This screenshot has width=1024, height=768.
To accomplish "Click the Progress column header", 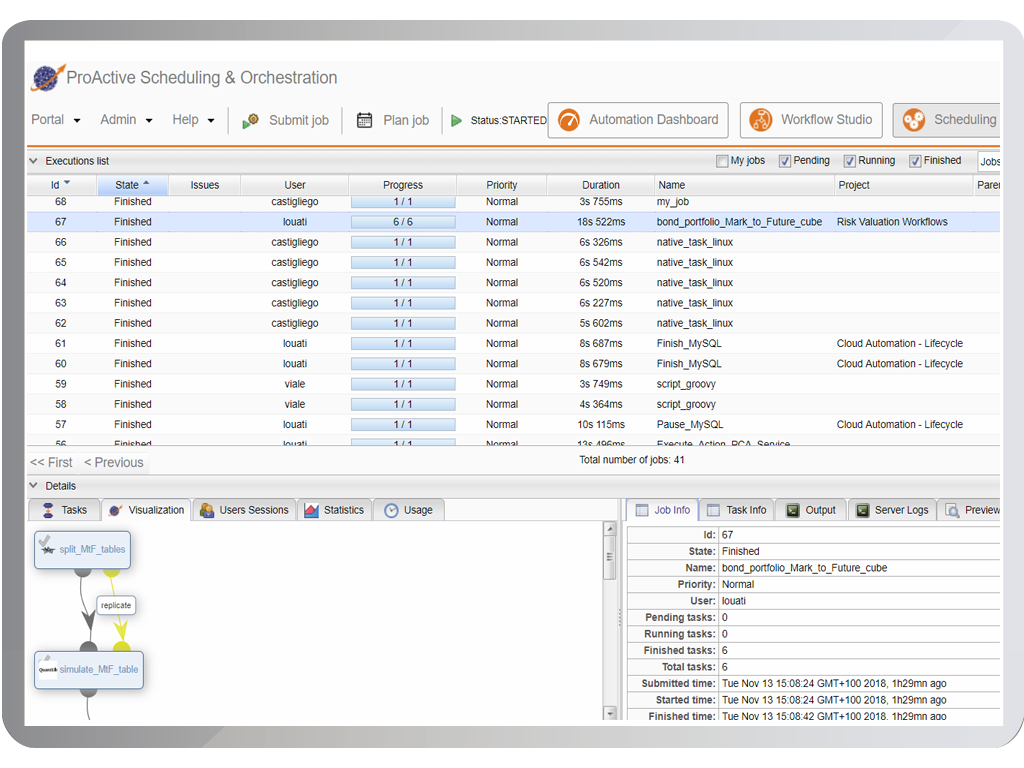I will click(403, 185).
